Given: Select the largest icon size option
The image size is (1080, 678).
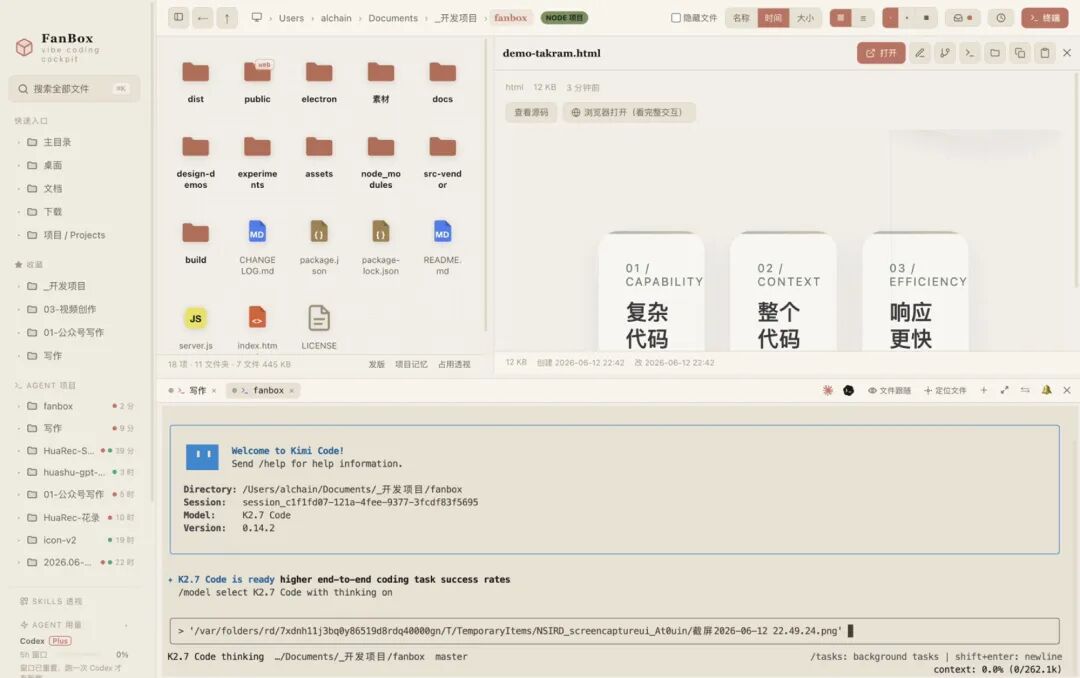Looking at the screenshot, I should click(926, 18).
